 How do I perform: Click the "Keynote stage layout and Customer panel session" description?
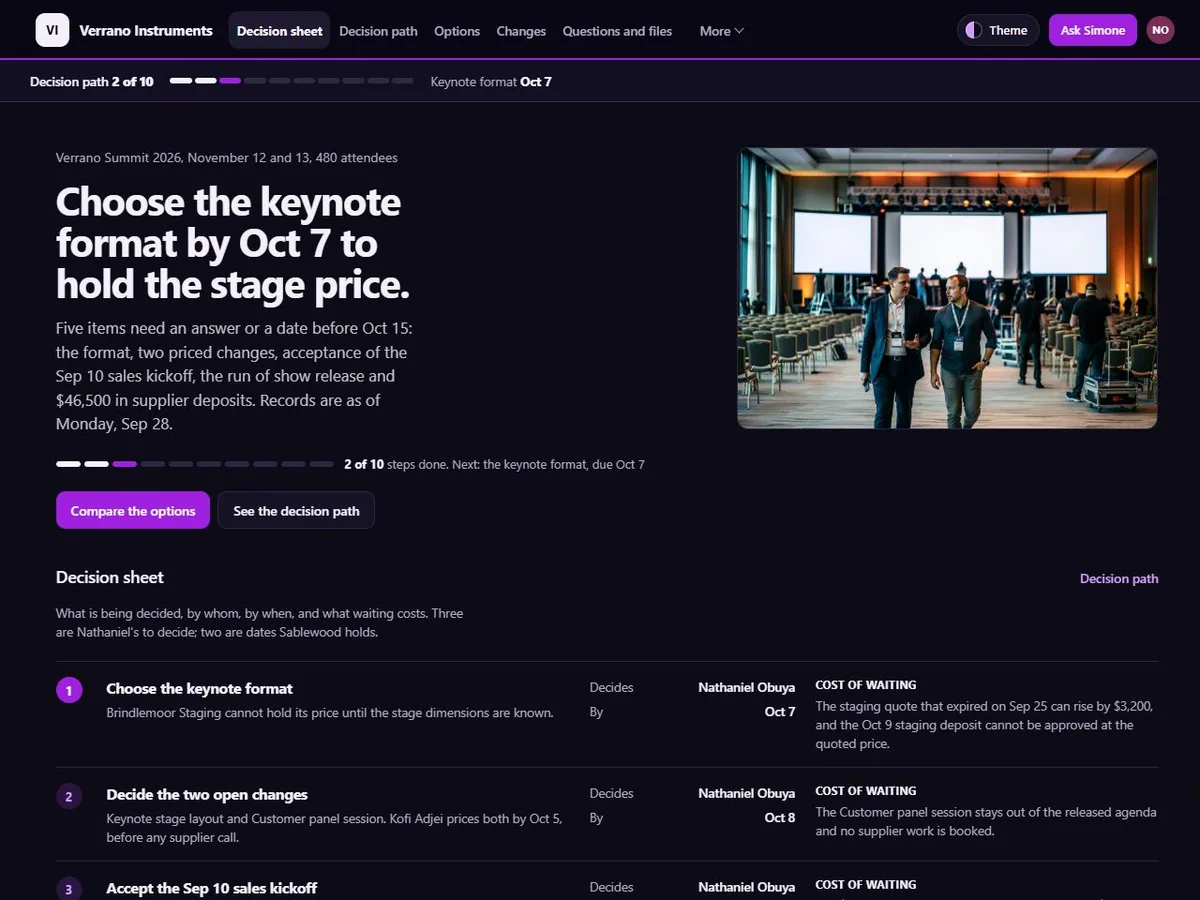335,828
